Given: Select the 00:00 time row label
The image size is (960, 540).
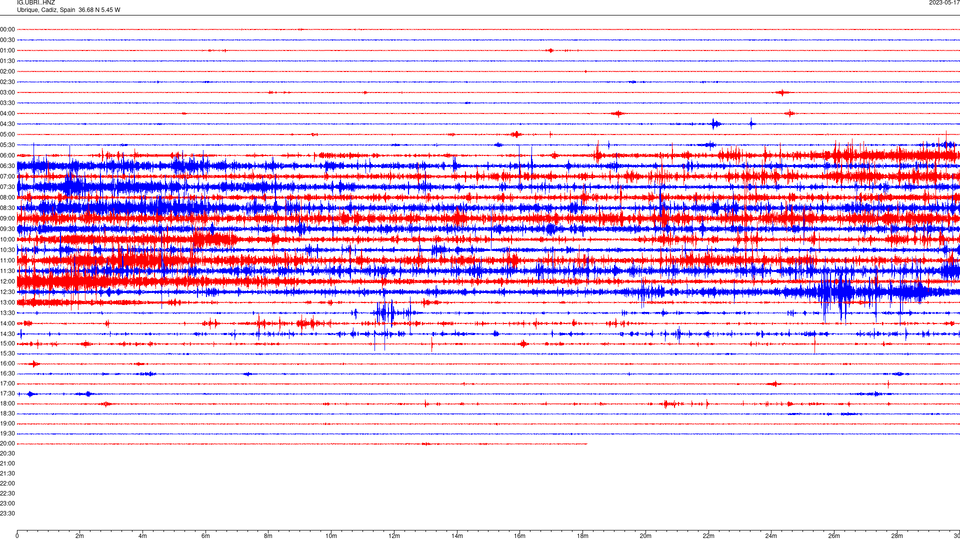Looking at the screenshot, I should (x=7, y=29).
